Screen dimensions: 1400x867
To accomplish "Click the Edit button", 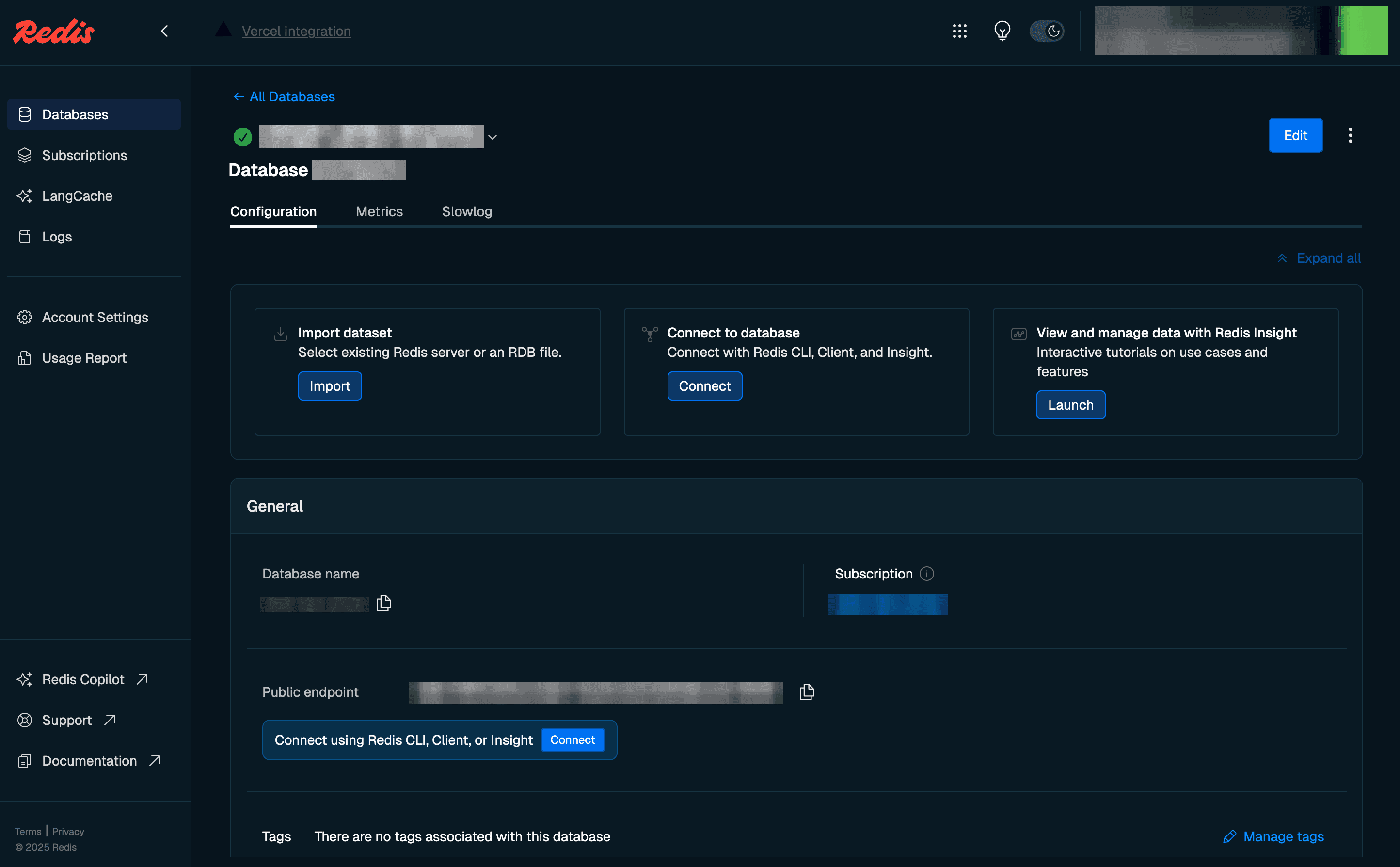I will tap(1296, 135).
